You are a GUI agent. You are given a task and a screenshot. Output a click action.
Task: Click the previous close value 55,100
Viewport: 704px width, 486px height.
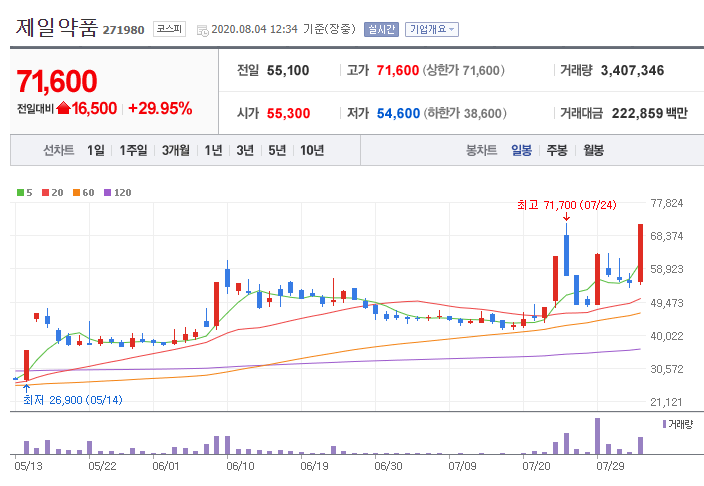tap(288, 71)
